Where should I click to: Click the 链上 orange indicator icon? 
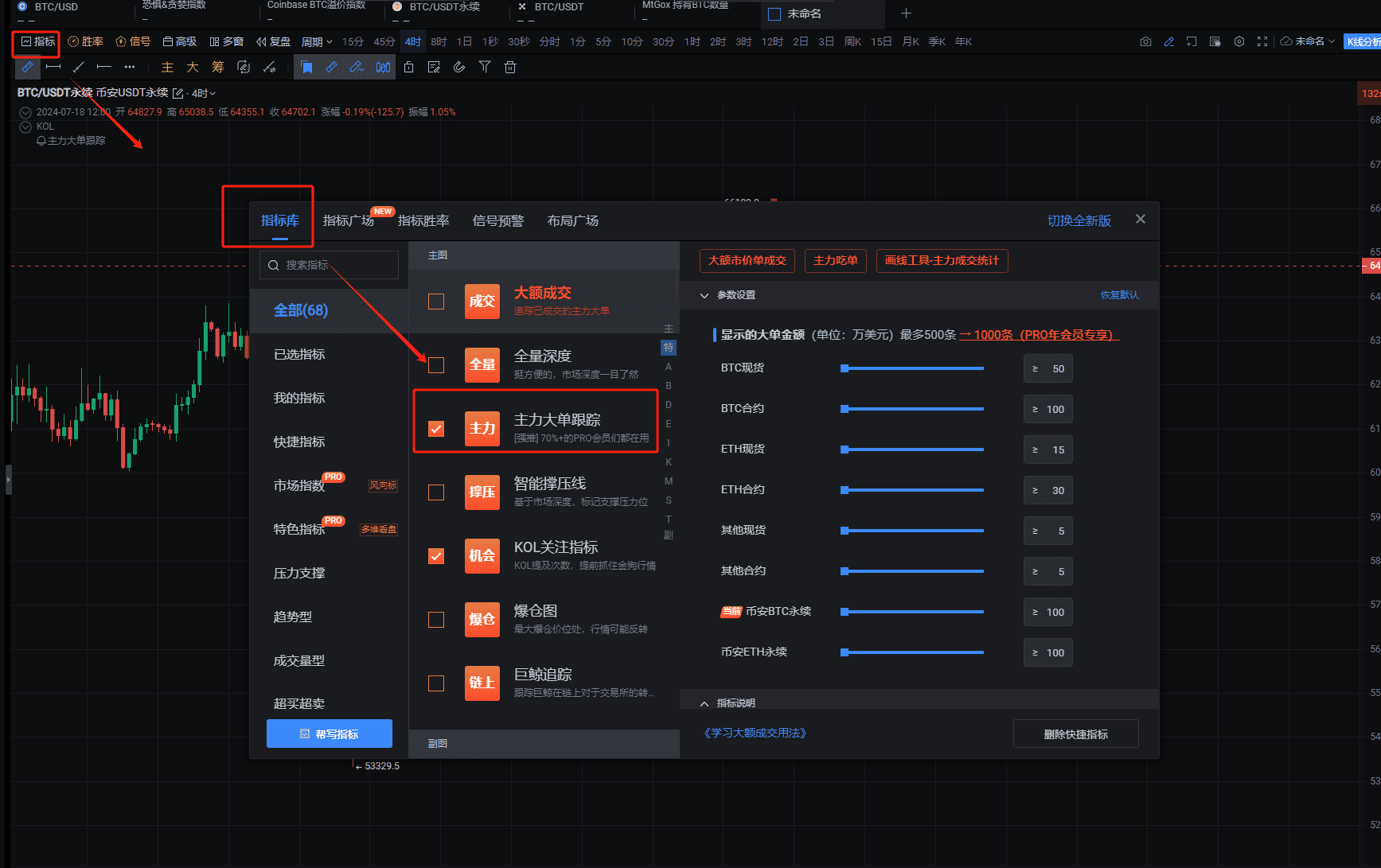tap(482, 683)
